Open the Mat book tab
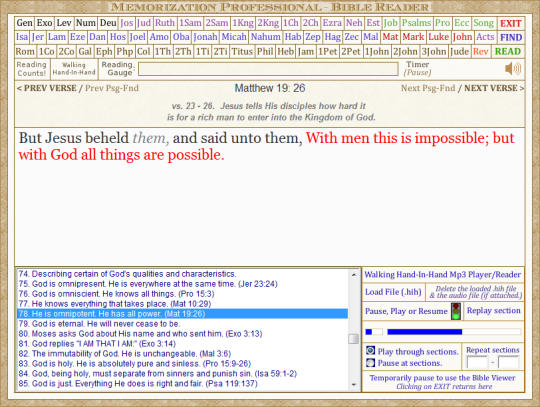The width and height of the screenshot is (540, 407). pyautogui.click(x=391, y=37)
